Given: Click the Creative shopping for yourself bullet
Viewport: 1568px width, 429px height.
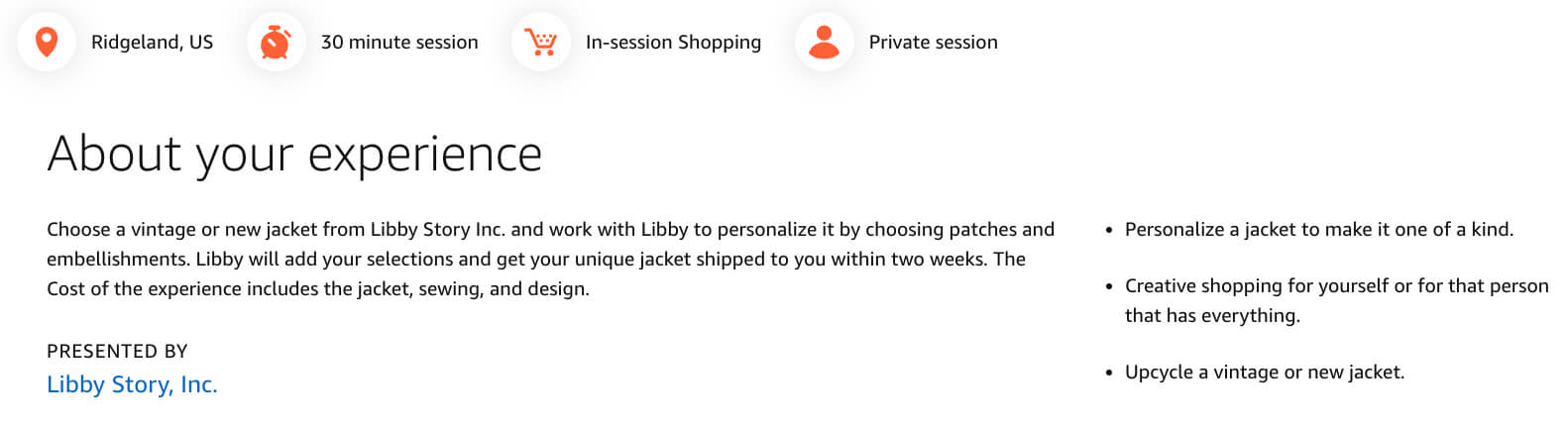Looking at the screenshot, I should (1336, 300).
